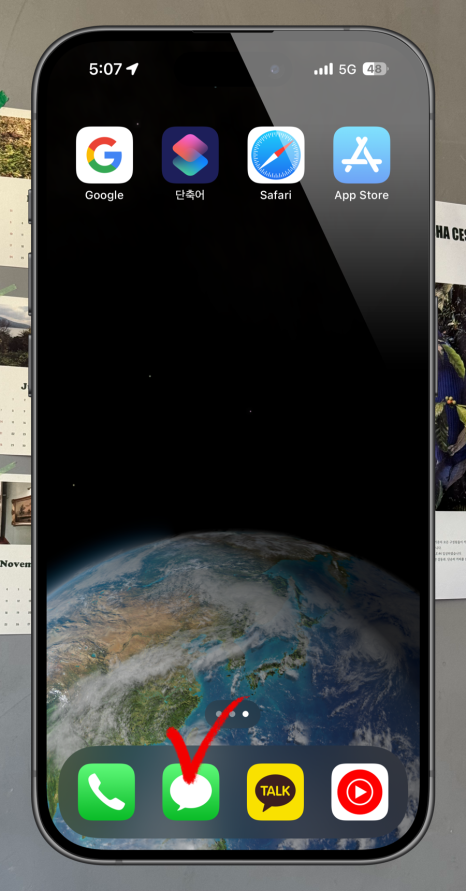Tap the home screen page dots
This screenshot has height=891, width=466.
tap(232, 714)
